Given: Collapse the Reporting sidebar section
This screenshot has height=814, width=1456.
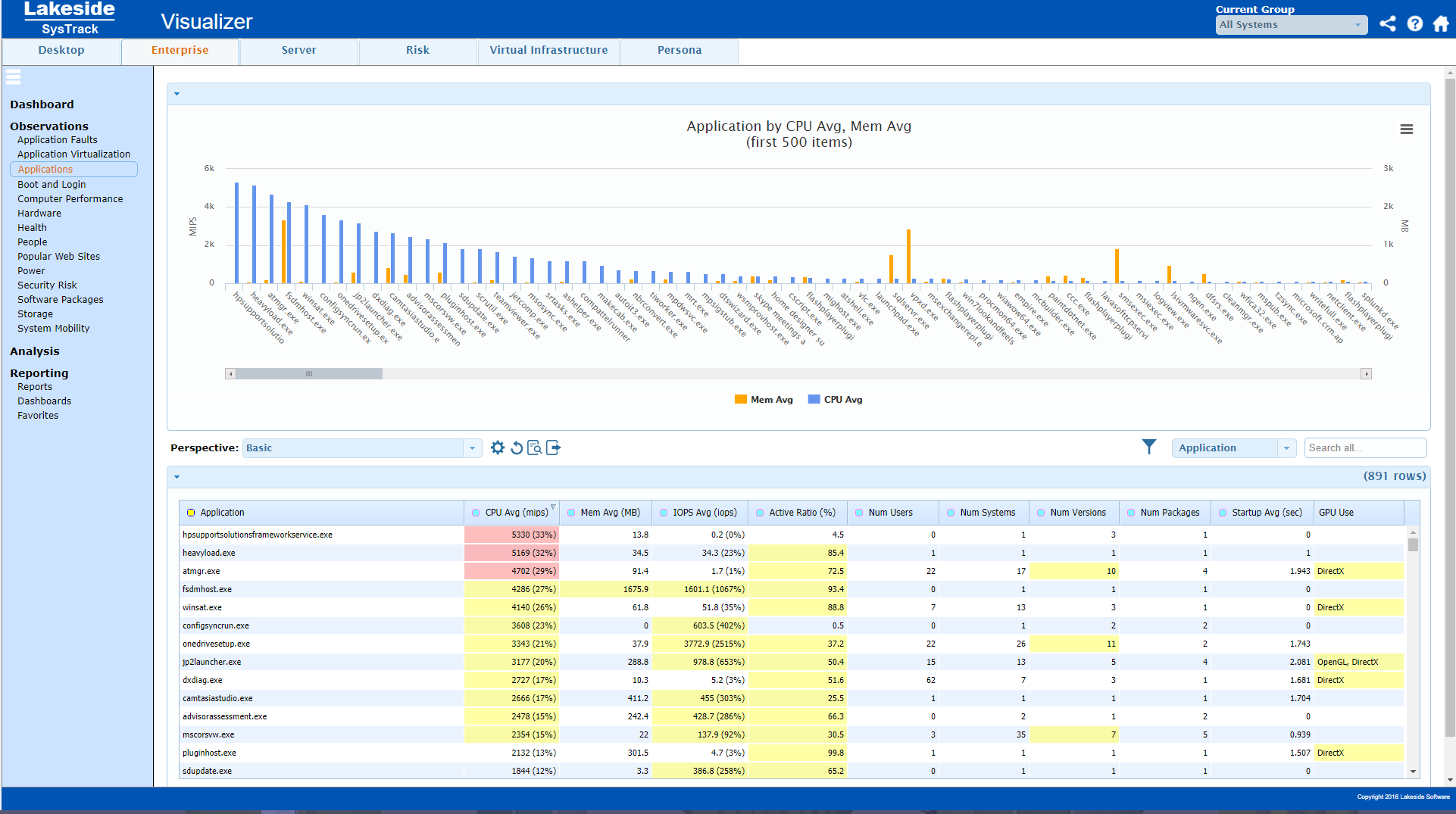Looking at the screenshot, I should 39,373.
